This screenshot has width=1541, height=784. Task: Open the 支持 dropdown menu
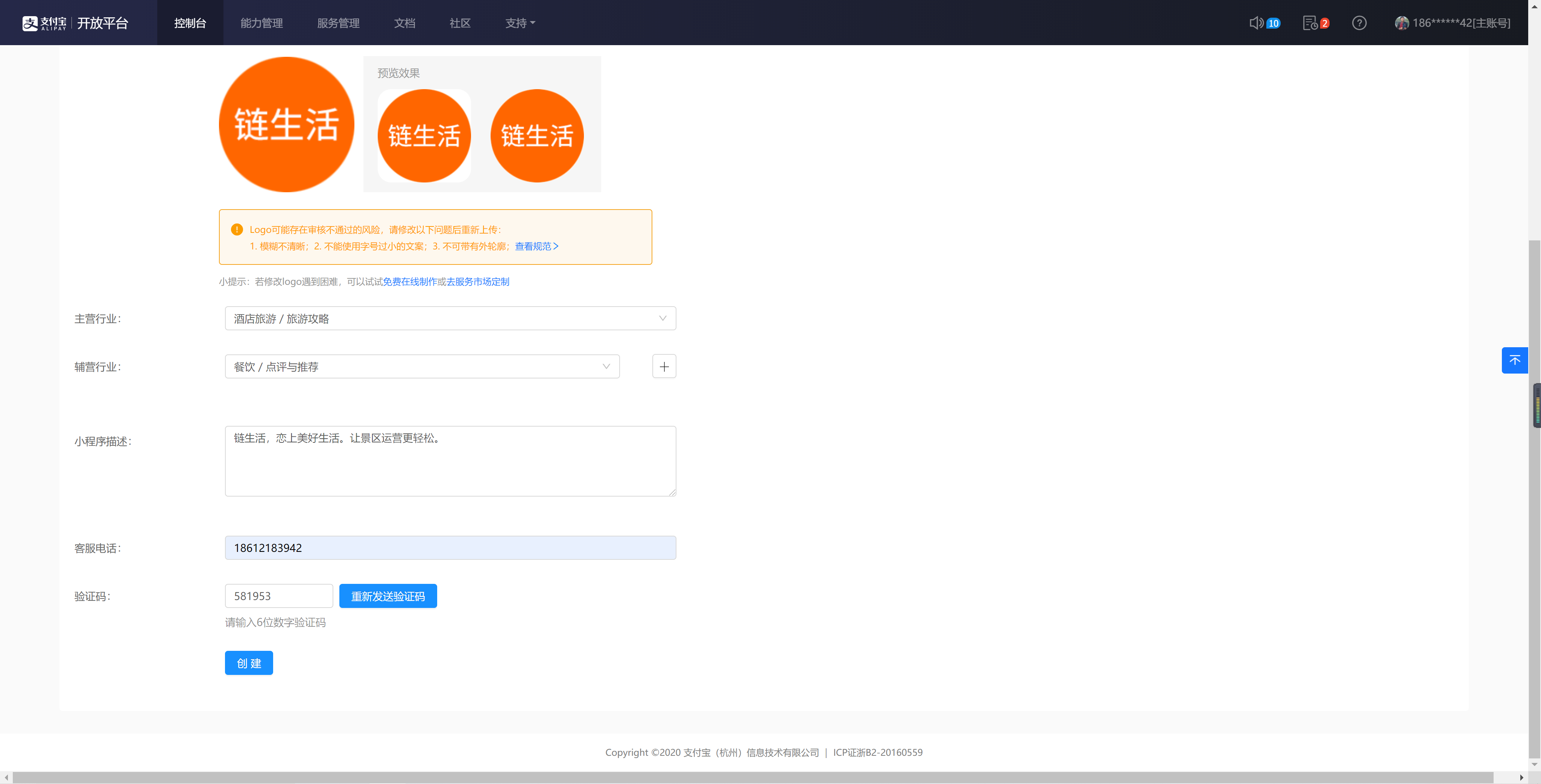pyautogui.click(x=519, y=23)
